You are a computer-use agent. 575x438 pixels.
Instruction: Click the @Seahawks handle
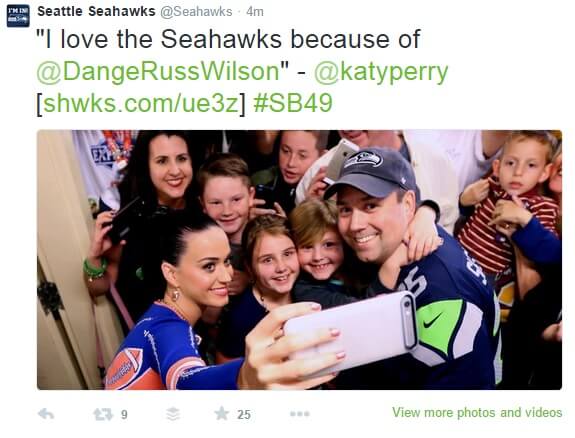tap(196, 12)
